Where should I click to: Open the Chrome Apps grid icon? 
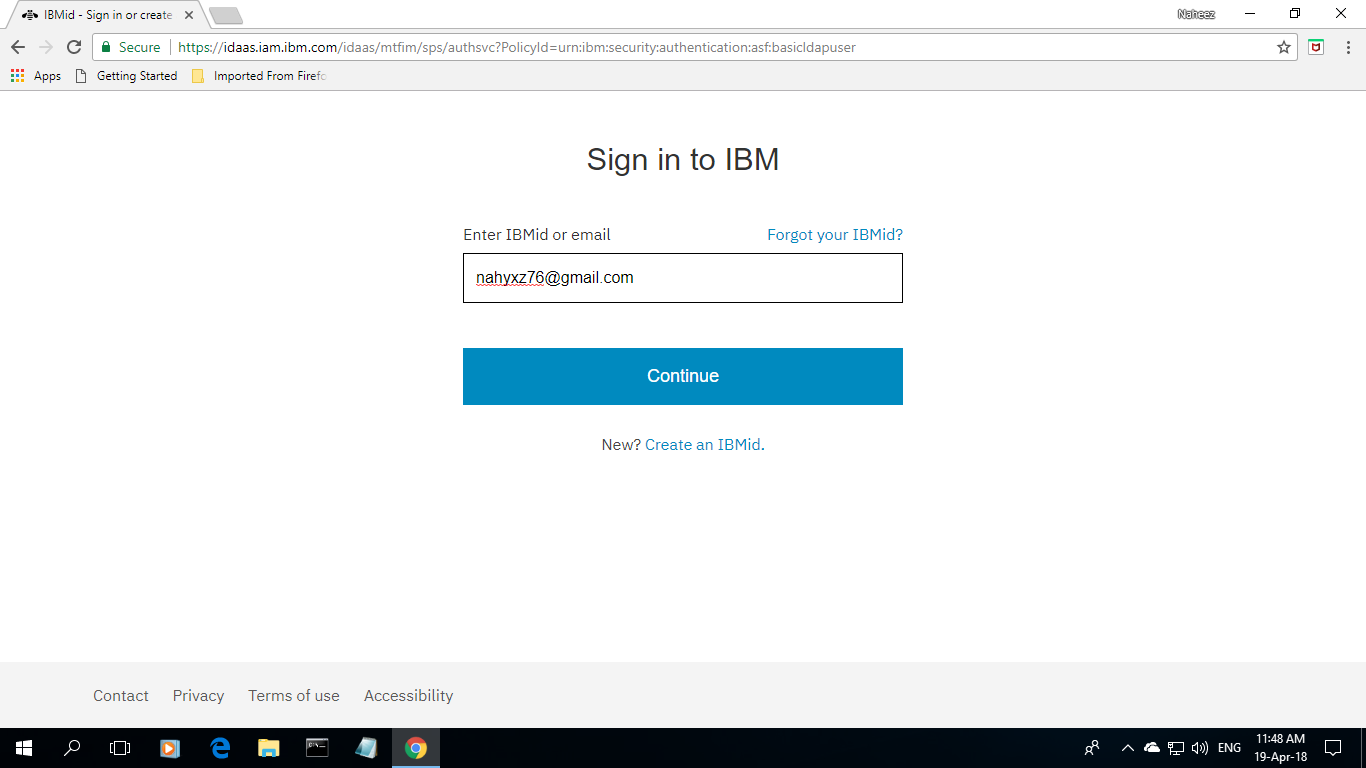[17, 75]
